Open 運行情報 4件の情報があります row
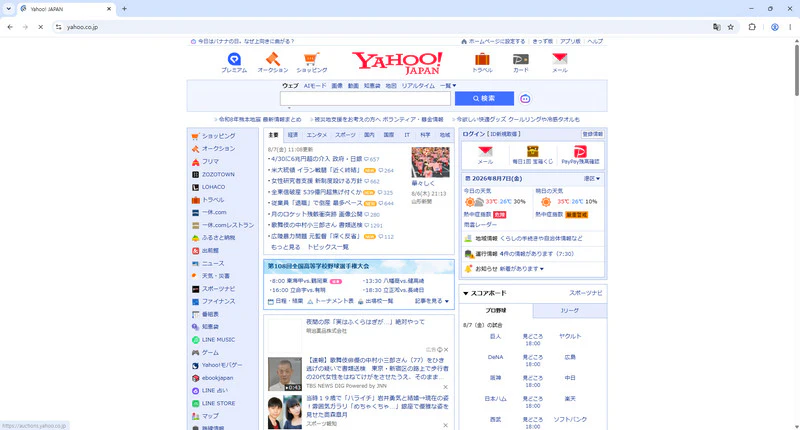This screenshot has width=800, height=430. [x=533, y=254]
